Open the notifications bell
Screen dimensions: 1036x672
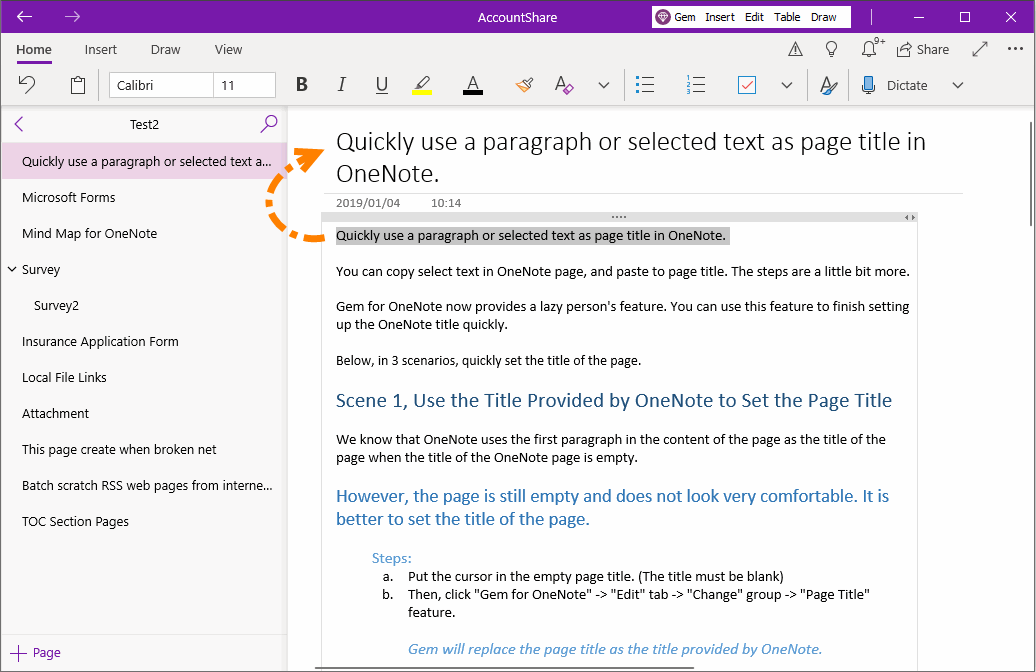[870, 49]
